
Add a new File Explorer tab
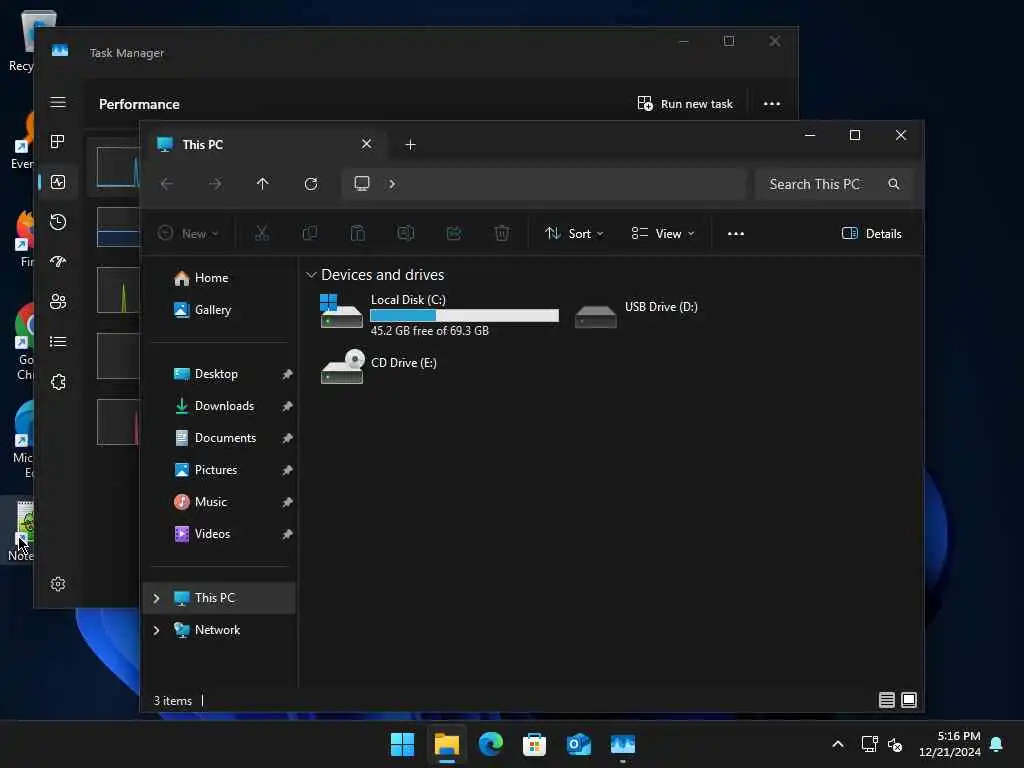[x=410, y=144]
